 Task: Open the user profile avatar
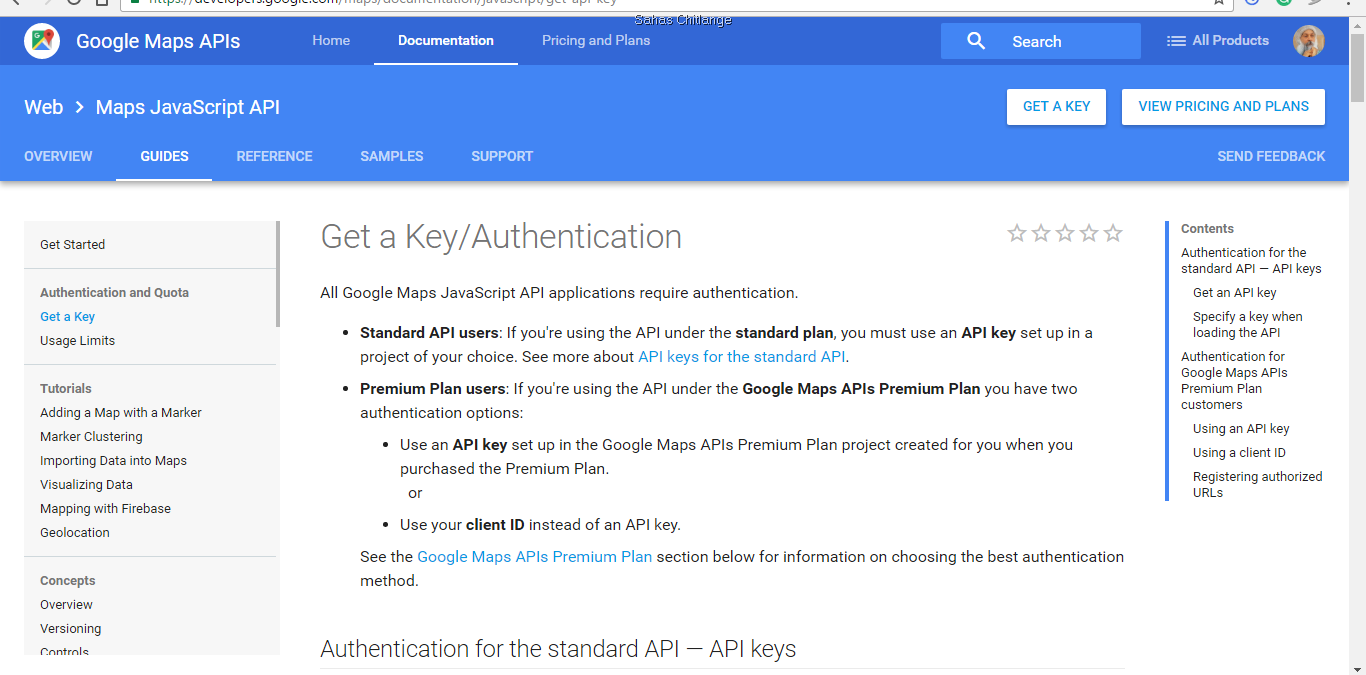tap(1308, 41)
